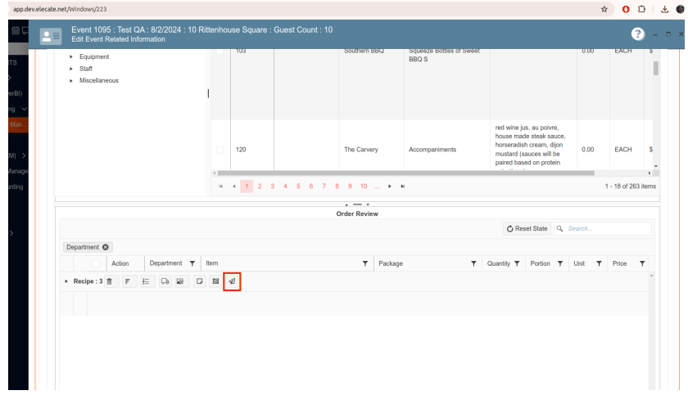Viewport: 688px width, 395px height.
Task: Jump to next page arrow
Action: (x=390, y=186)
